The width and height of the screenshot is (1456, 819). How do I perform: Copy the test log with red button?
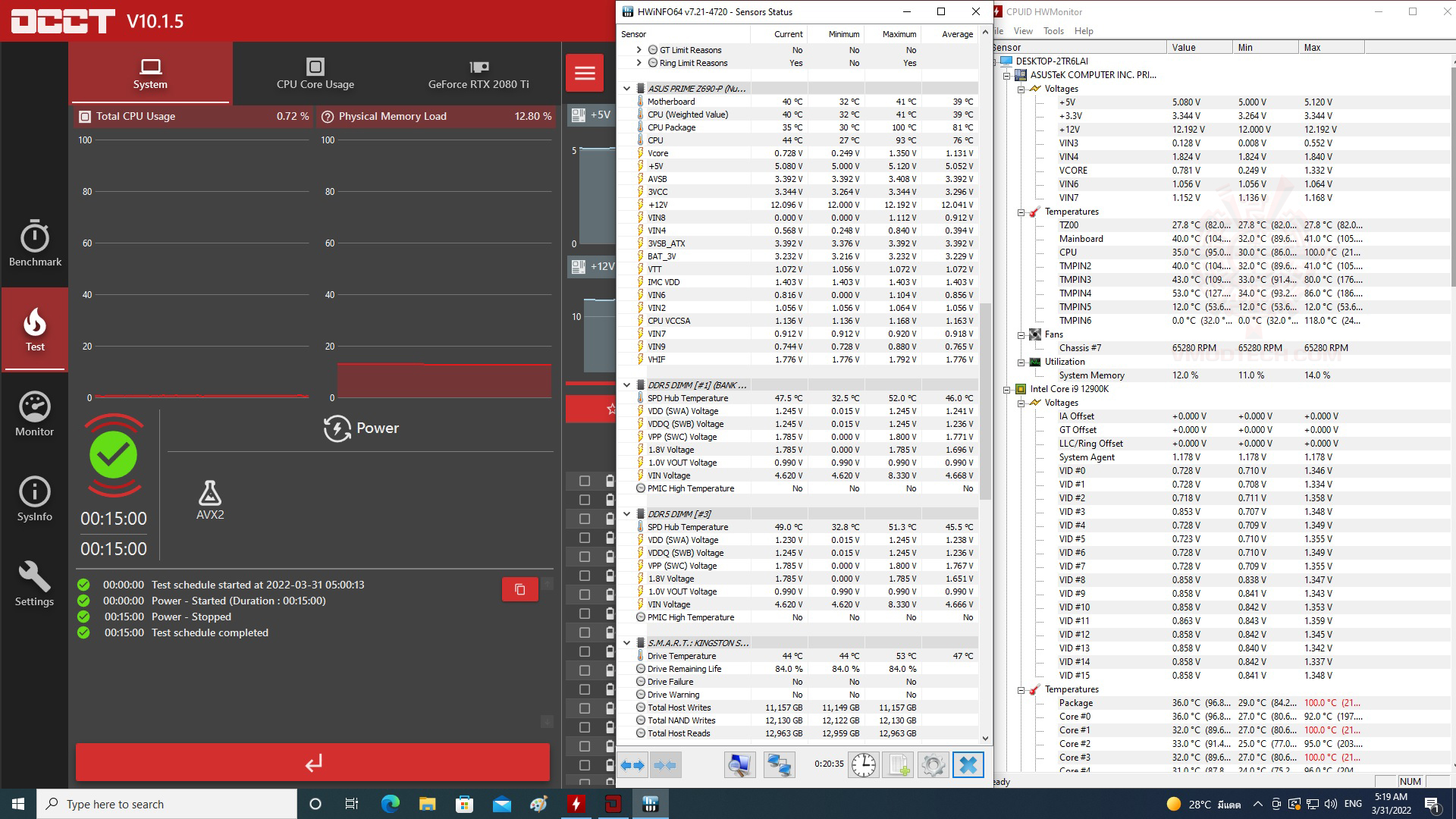click(520, 589)
